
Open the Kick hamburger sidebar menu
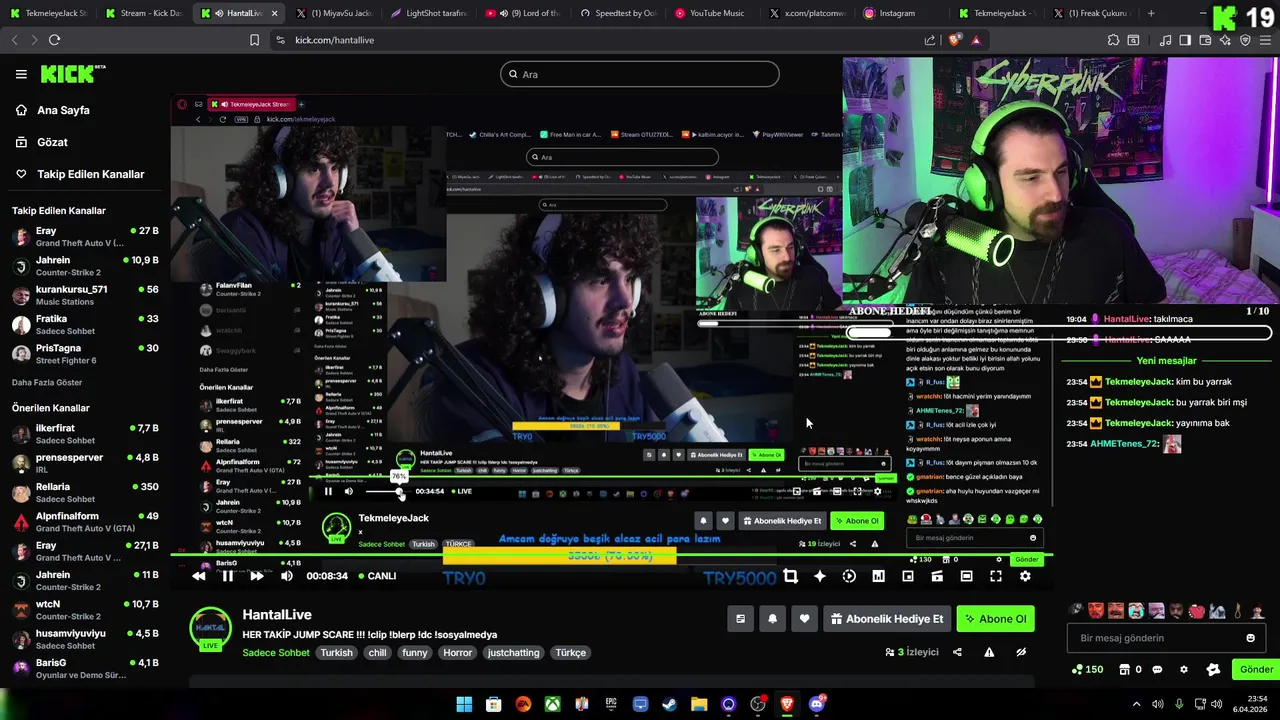(x=21, y=74)
